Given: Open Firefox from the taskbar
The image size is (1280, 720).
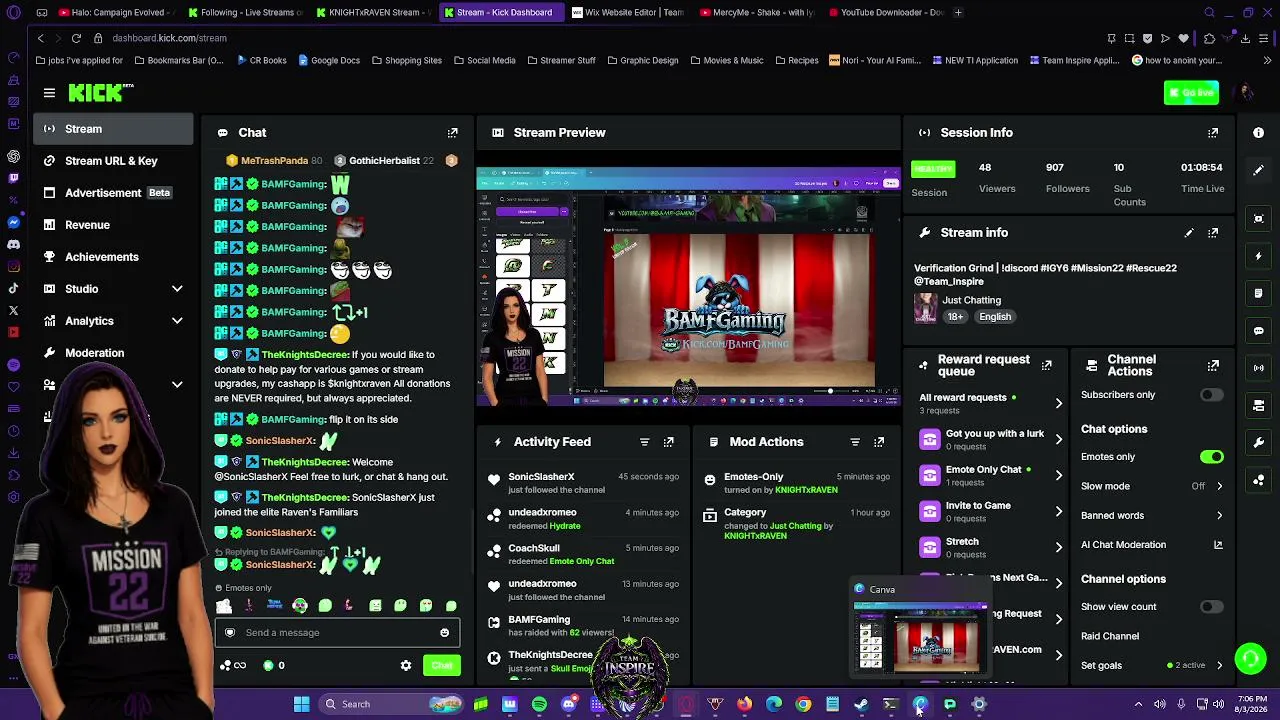Looking at the screenshot, I should click(744, 704).
